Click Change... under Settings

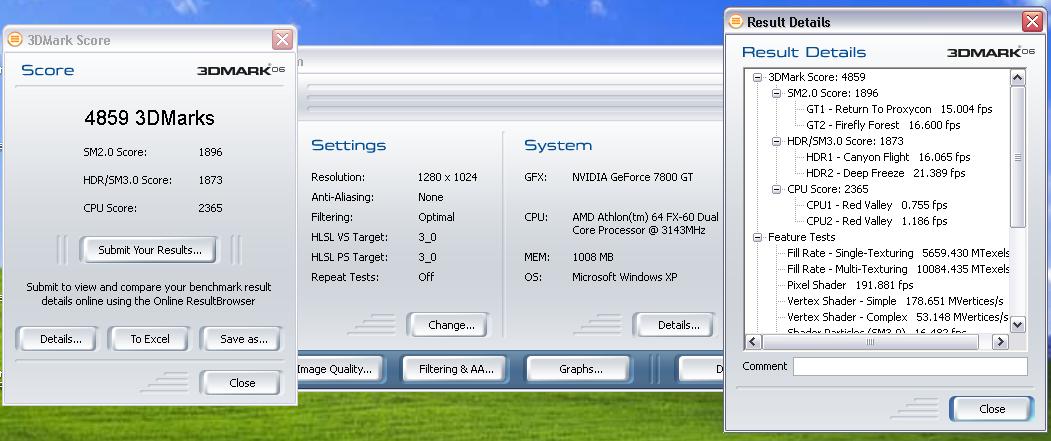(449, 325)
